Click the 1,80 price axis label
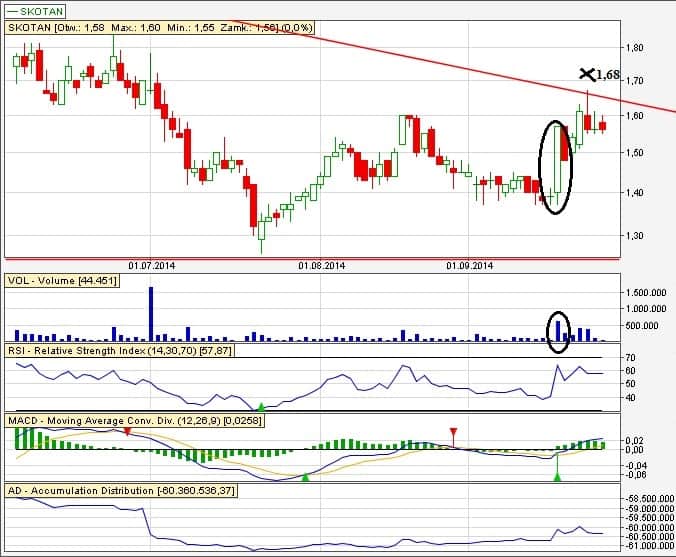676x557 pixels. (636, 47)
